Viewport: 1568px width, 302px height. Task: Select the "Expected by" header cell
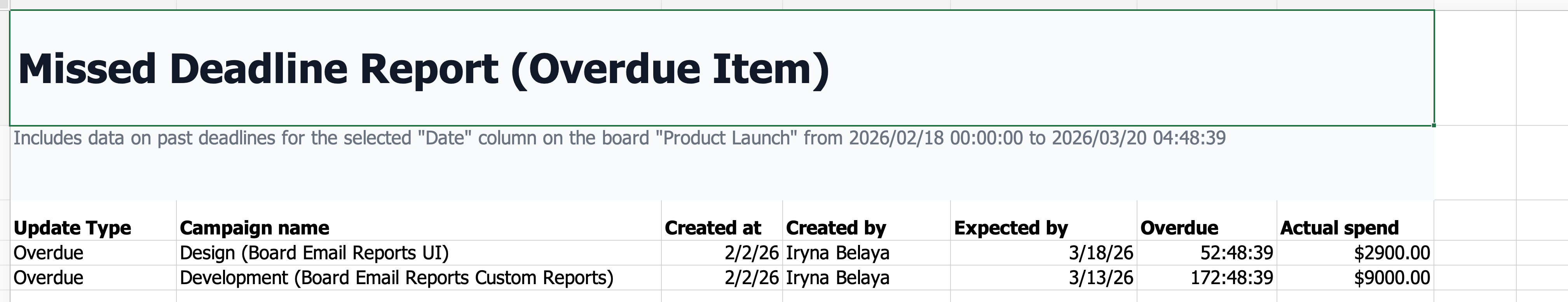(1010, 228)
